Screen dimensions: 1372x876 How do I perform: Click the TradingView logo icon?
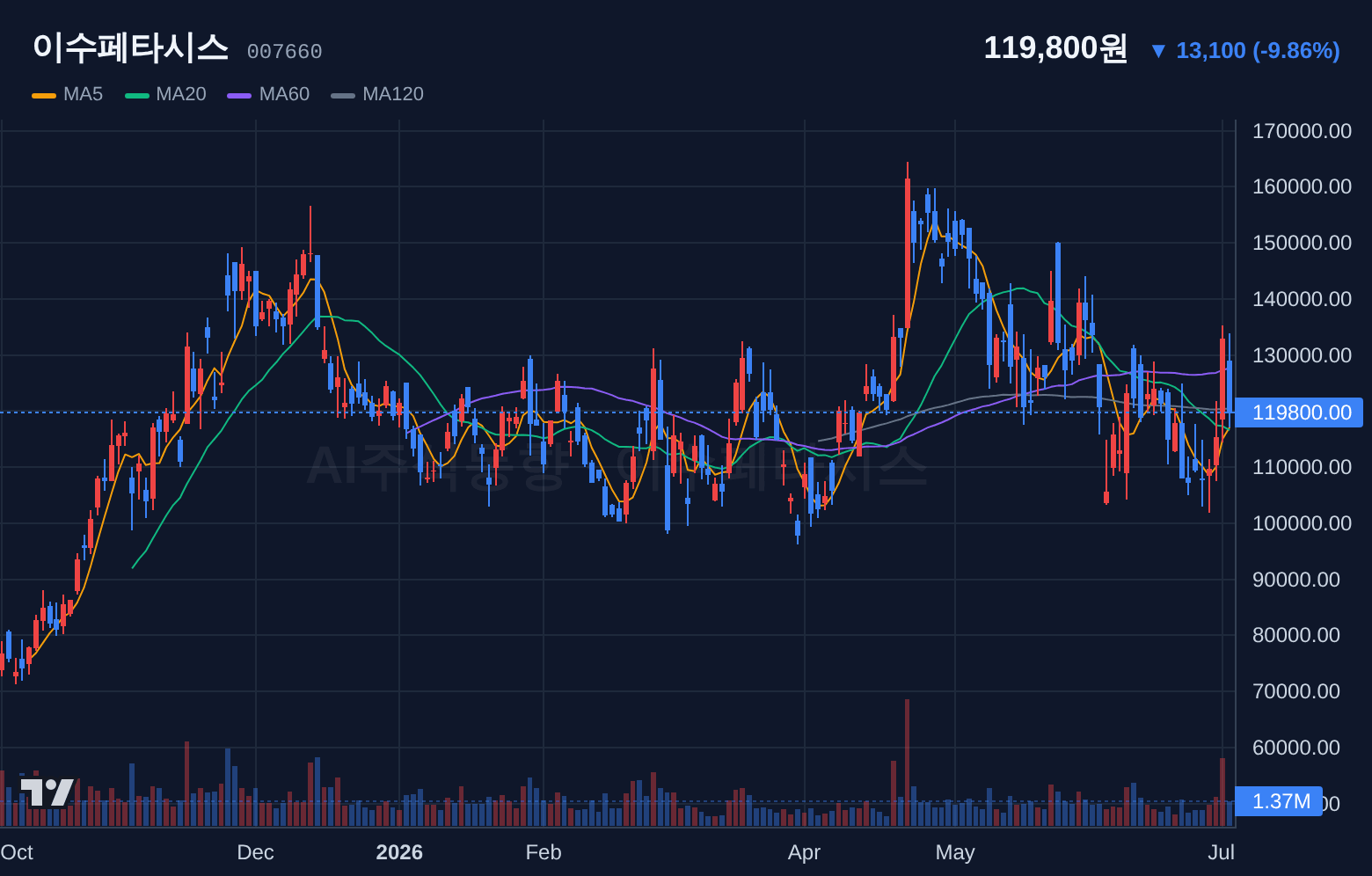47,792
